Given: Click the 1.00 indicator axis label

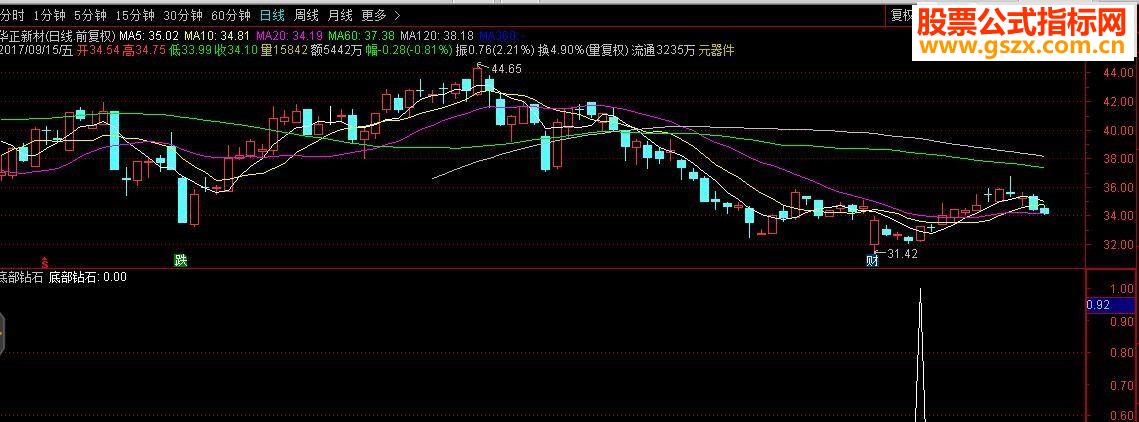Looking at the screenshot, I should tap(1122, 288).
